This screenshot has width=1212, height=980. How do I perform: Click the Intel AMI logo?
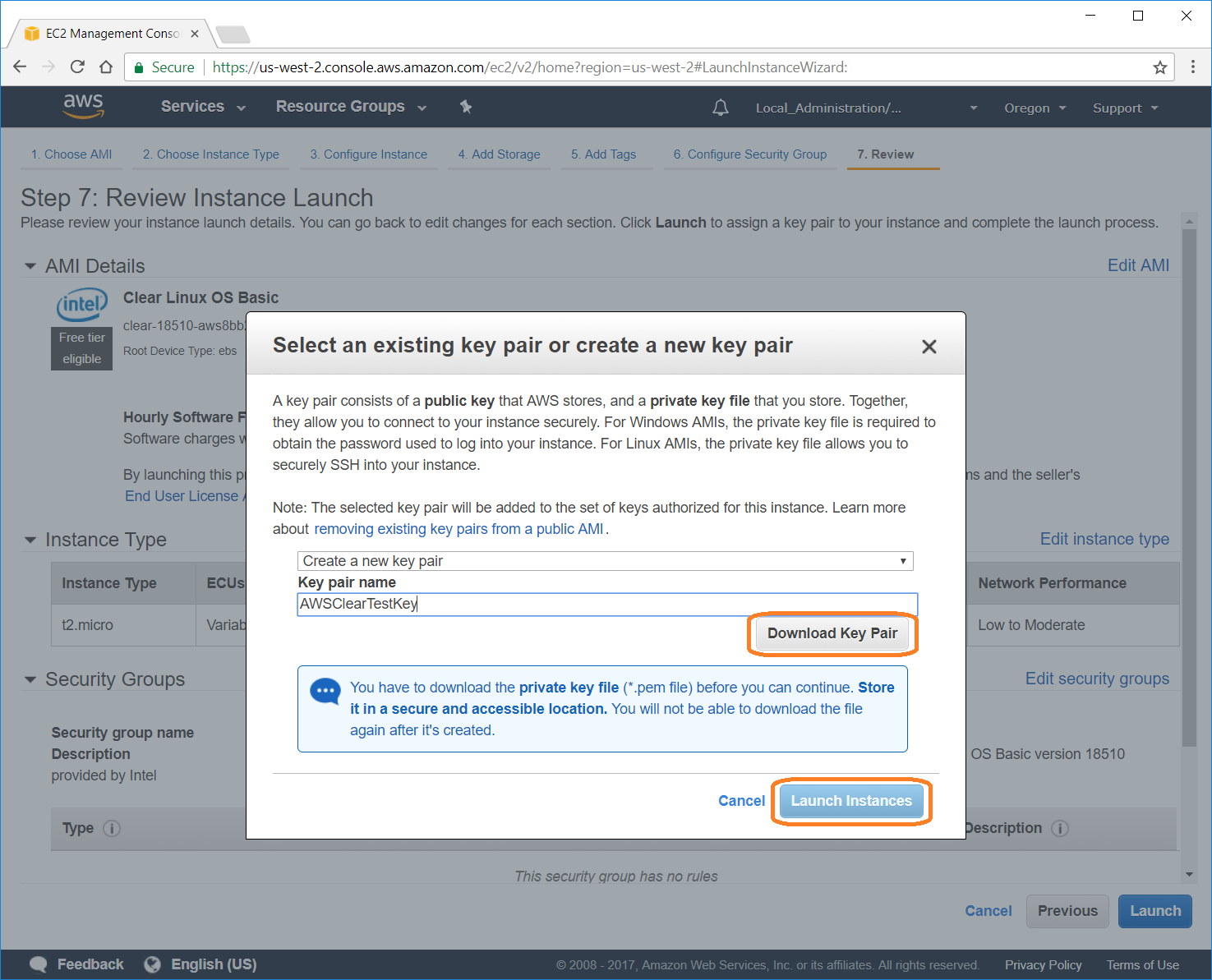point(82,305)
